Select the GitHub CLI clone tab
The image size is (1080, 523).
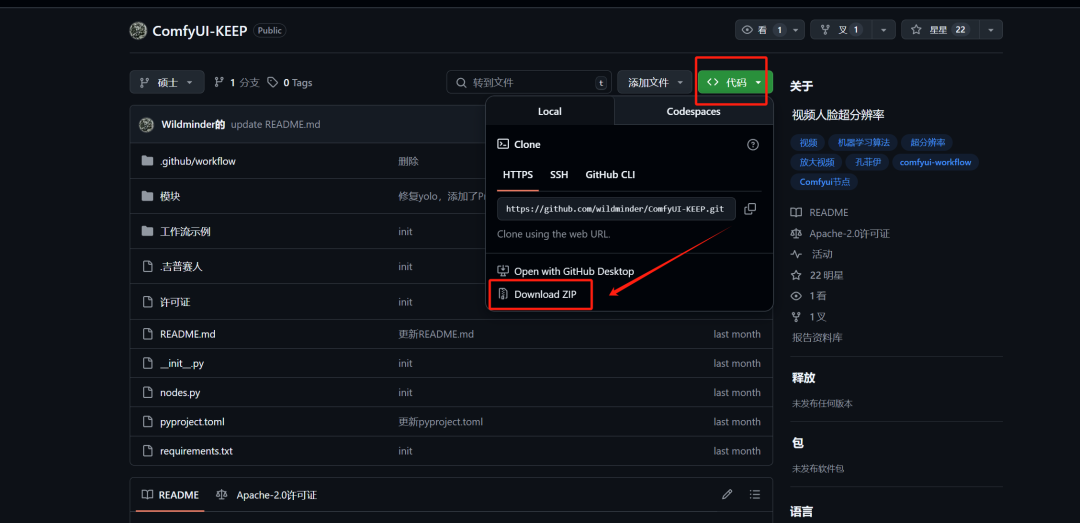pos(610,174)
